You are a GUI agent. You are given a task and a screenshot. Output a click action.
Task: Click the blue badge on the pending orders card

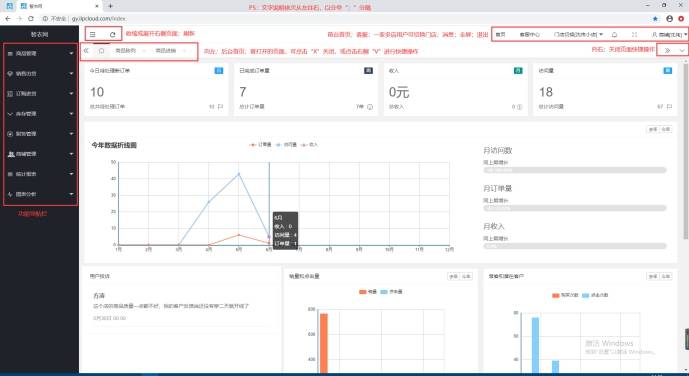tap(218, 70)
